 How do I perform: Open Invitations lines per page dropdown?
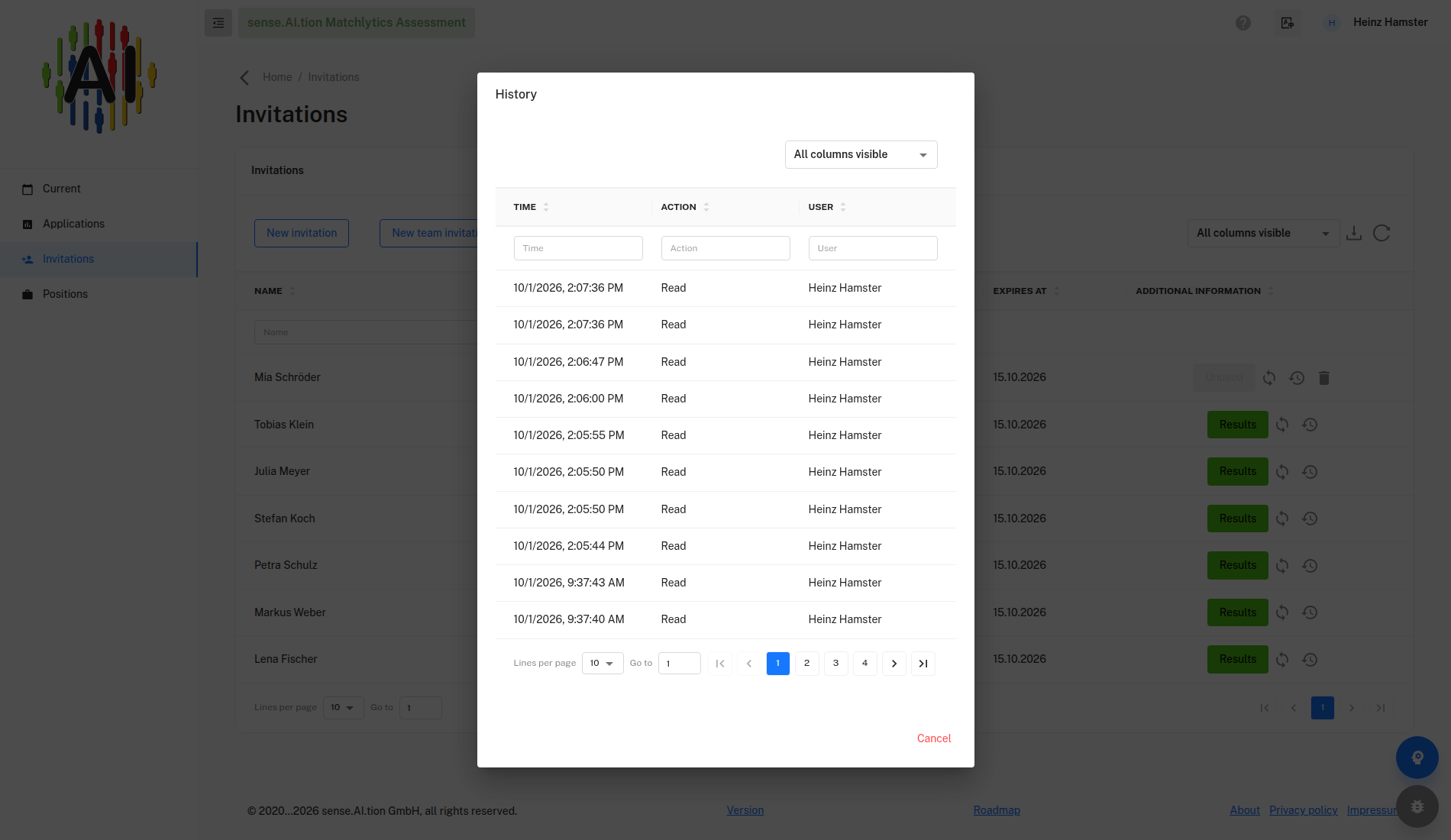click(x=343, y=708)
